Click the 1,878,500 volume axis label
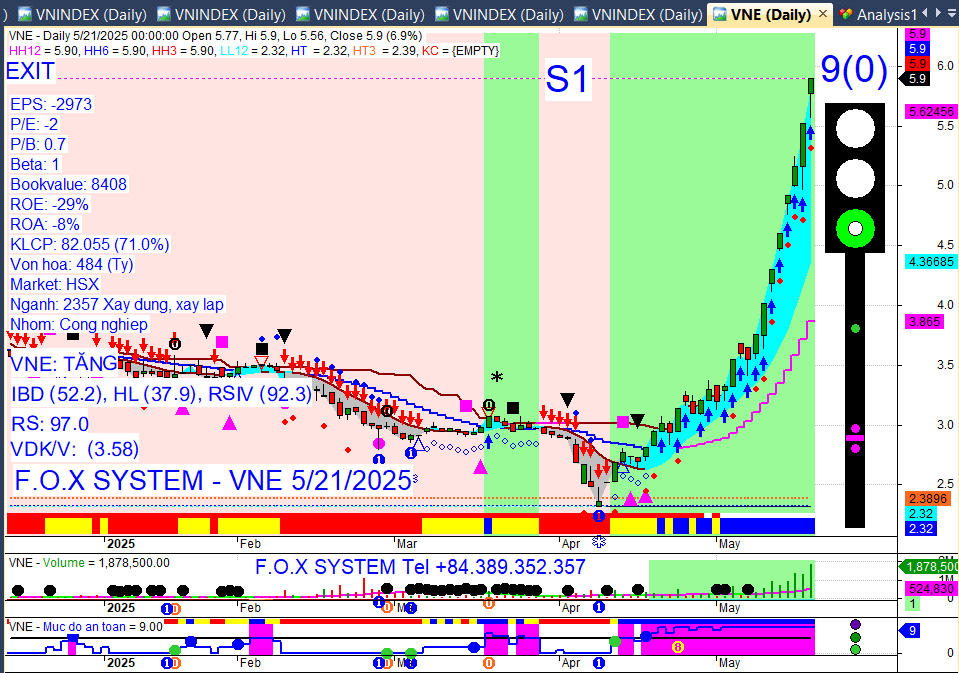 click(x=931, y=567)
